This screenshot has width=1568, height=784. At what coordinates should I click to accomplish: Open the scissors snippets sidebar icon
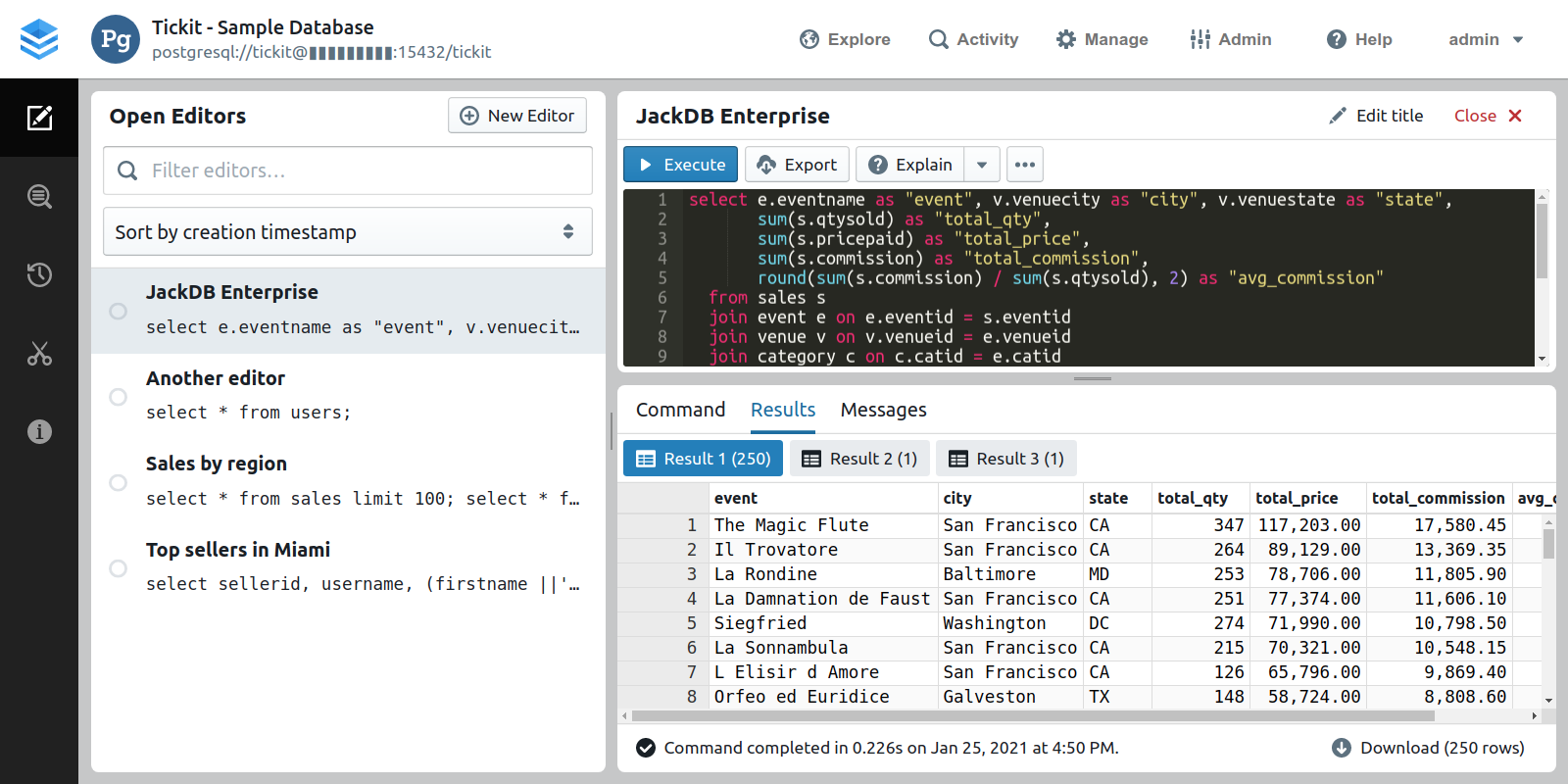pos(39,353)
